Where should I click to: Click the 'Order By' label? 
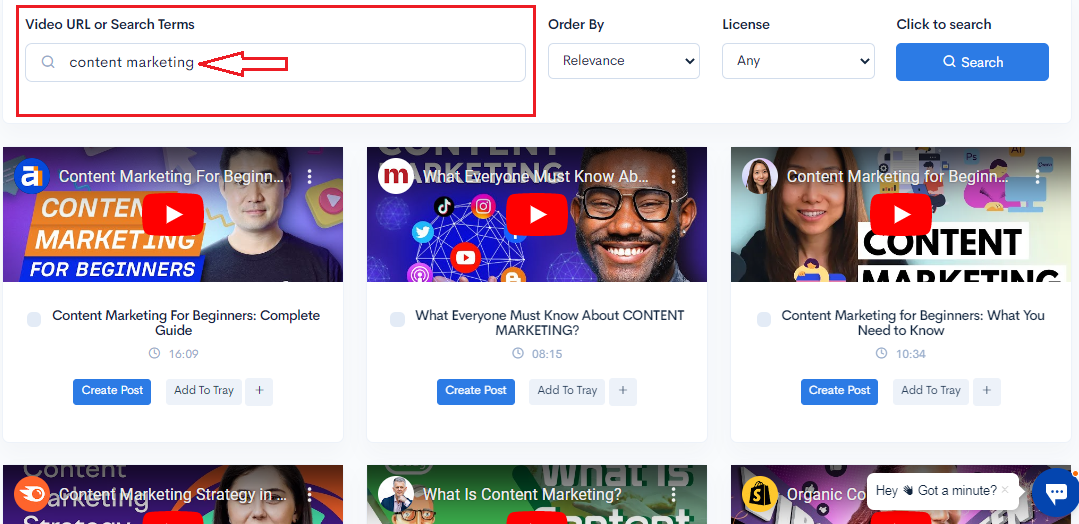coord(576,24)
